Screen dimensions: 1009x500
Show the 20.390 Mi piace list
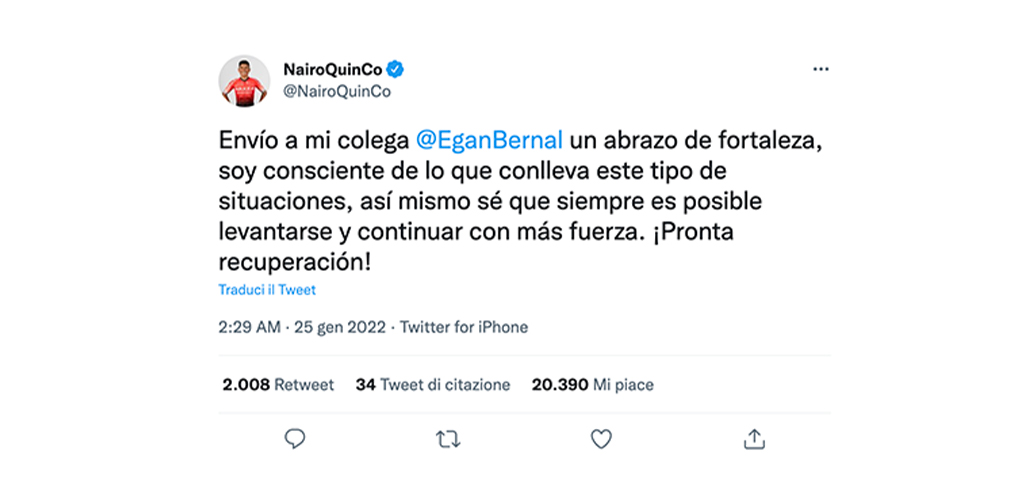[592, 384]
